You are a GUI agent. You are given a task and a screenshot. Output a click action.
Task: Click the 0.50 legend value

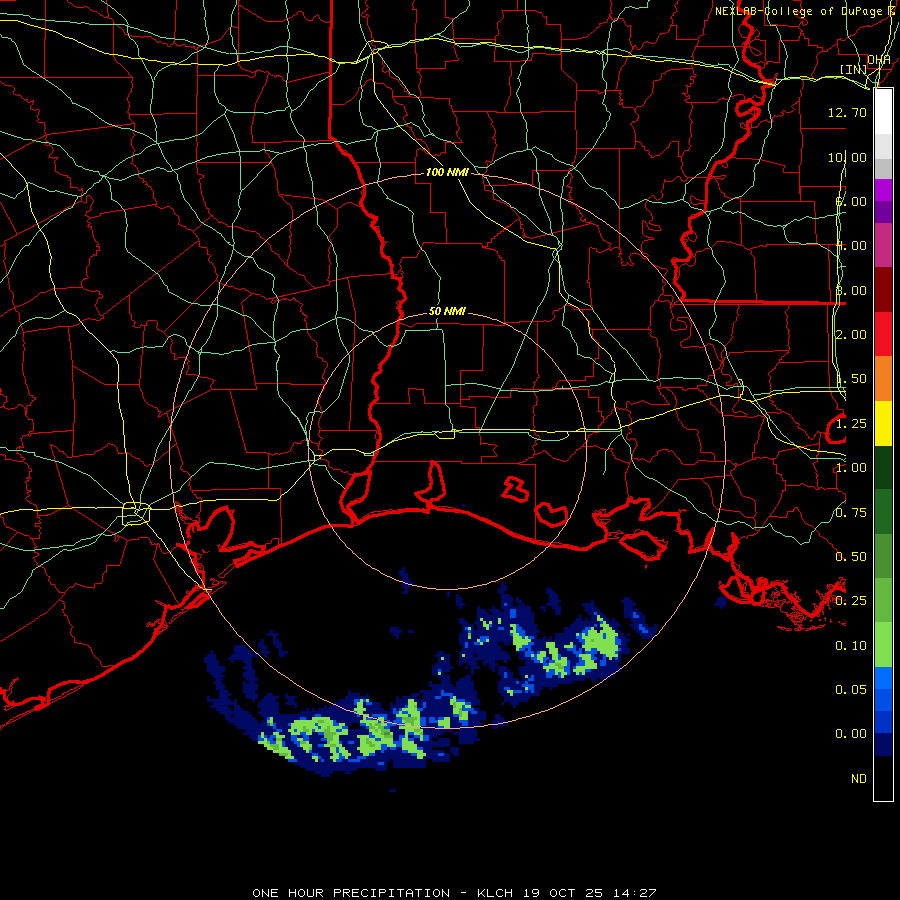click(x=851, y=557)
